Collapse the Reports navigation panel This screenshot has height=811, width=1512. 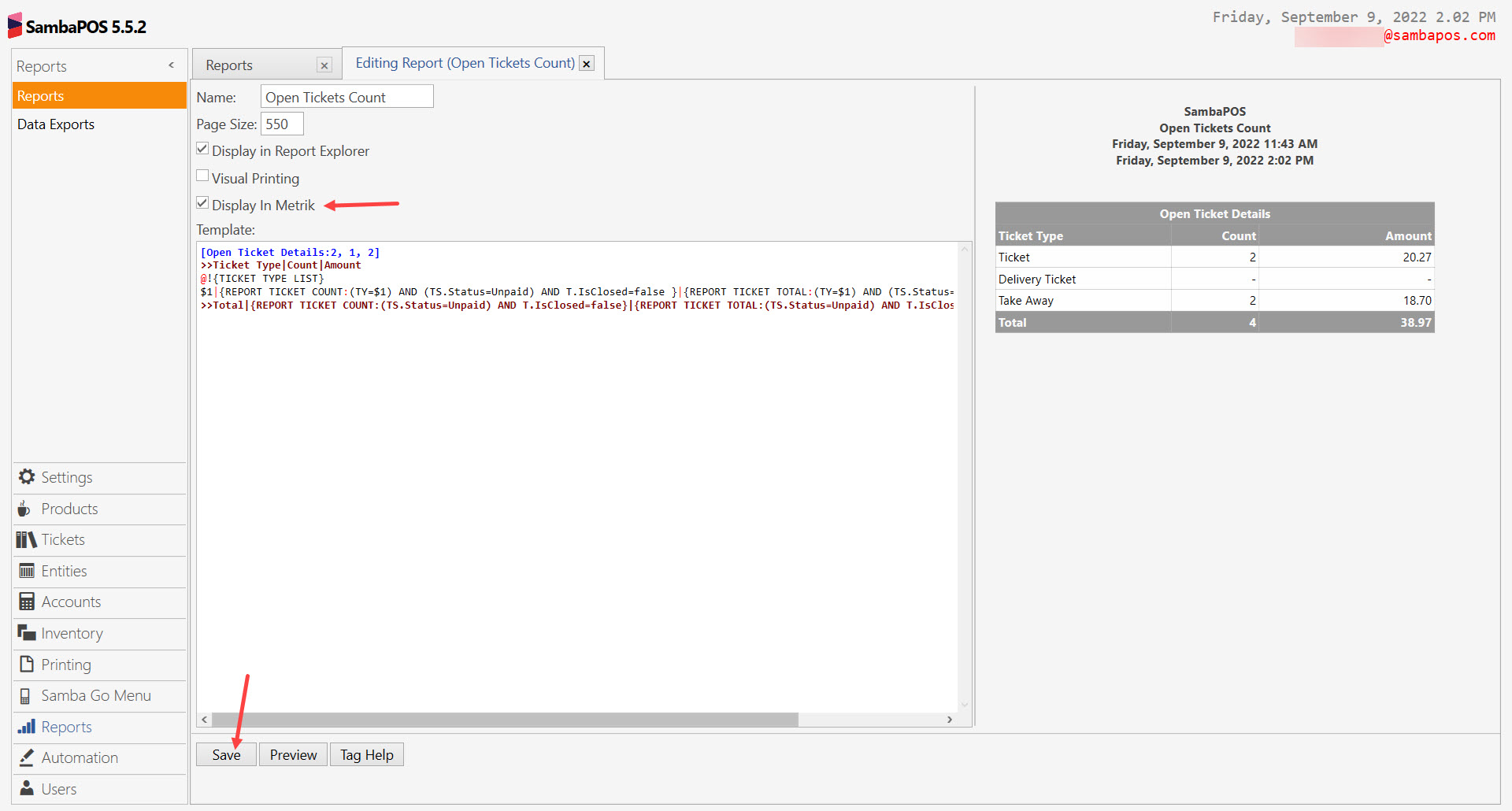171,65
